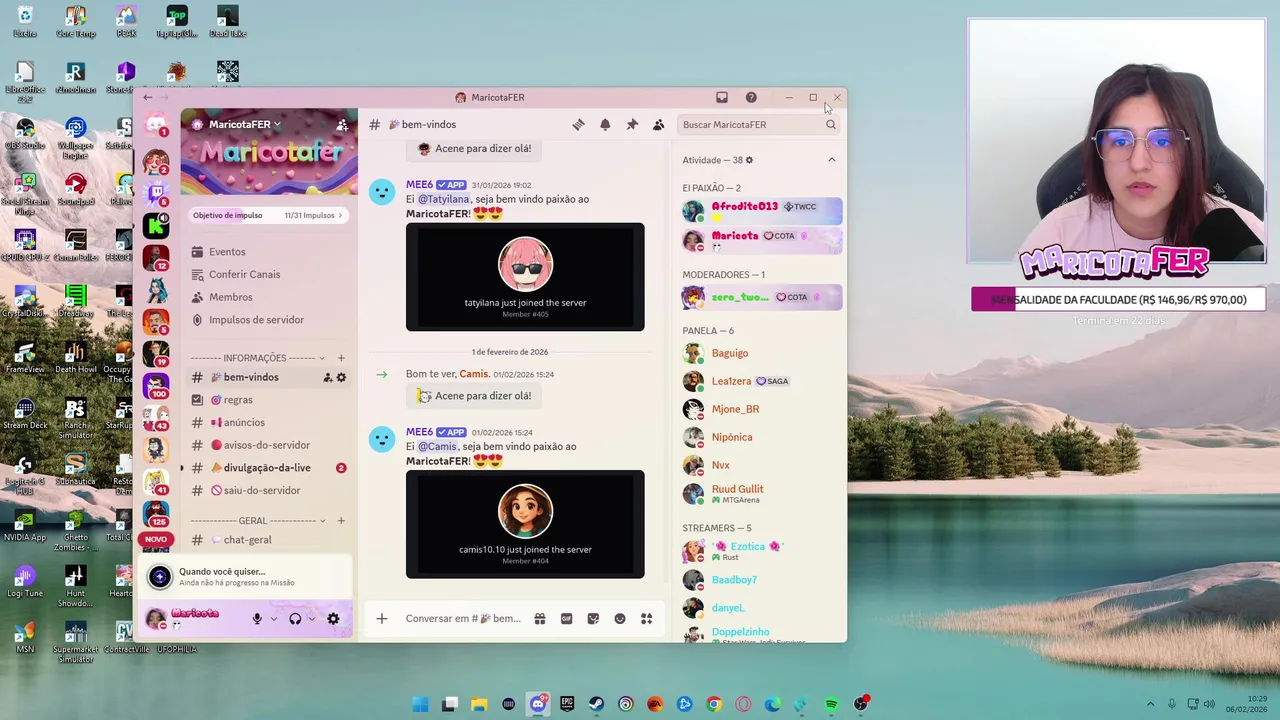Click the @Tatyilana mention
This screenshot has height=720, width=1280.
(x=443, y=199)
